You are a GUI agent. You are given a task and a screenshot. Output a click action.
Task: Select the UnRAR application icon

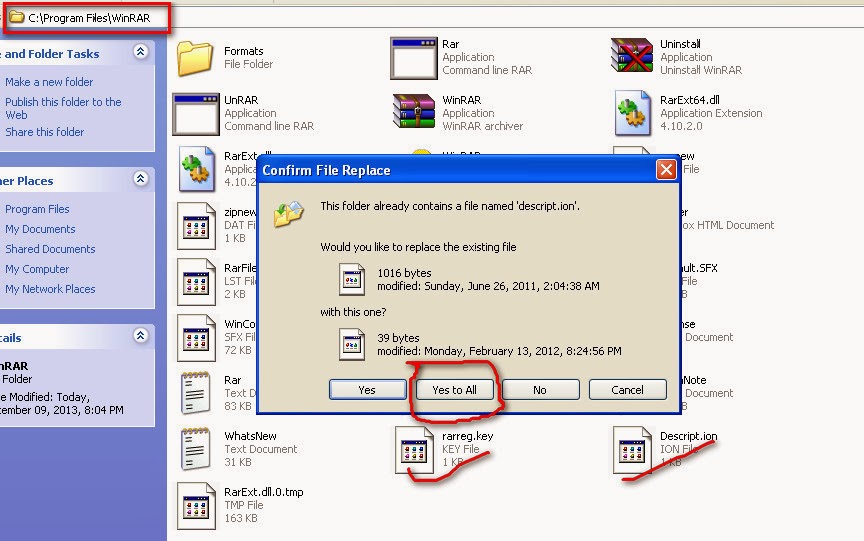tap(196, 114)
